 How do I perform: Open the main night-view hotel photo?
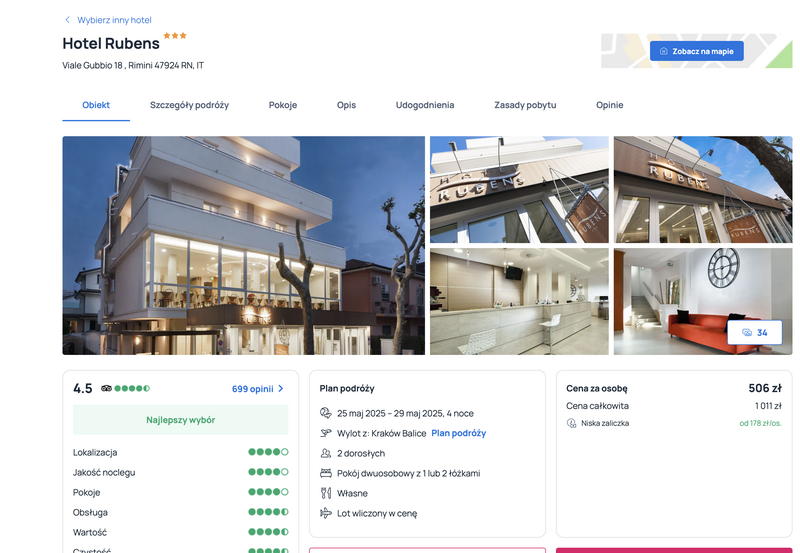[243, 245]
